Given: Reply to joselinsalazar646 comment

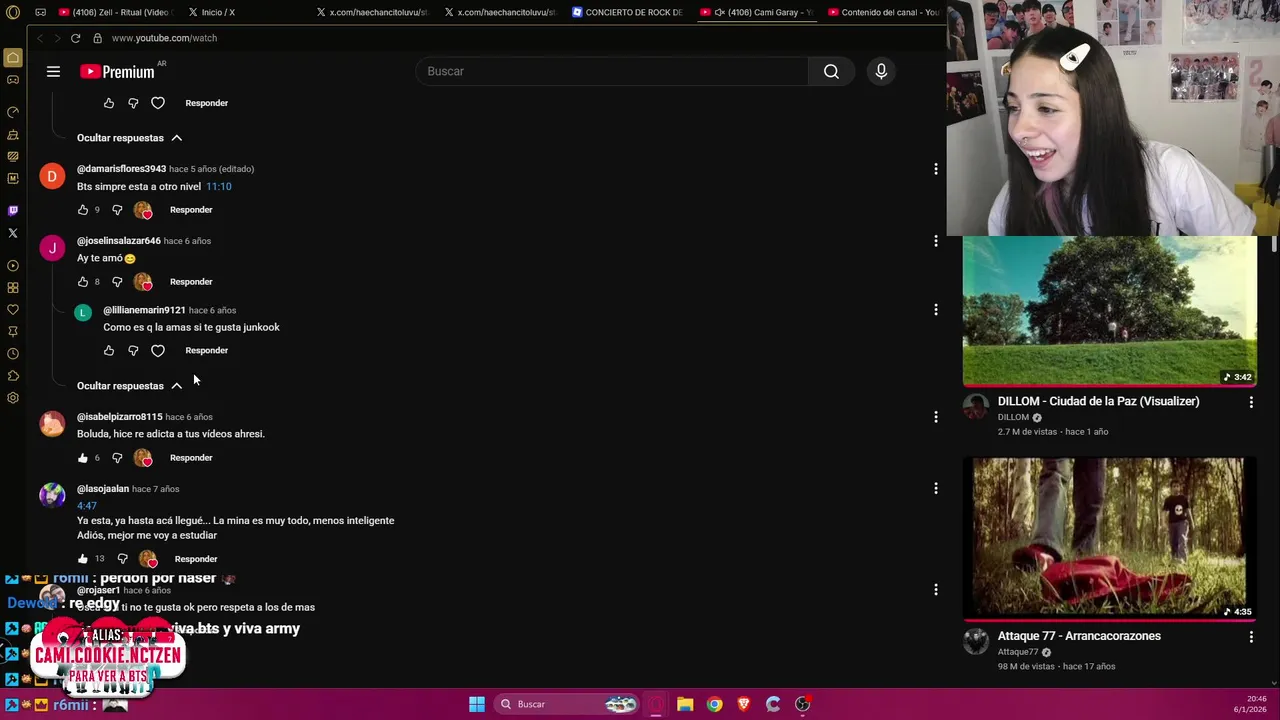Looking at the screenshot, I should click(191, 282).
